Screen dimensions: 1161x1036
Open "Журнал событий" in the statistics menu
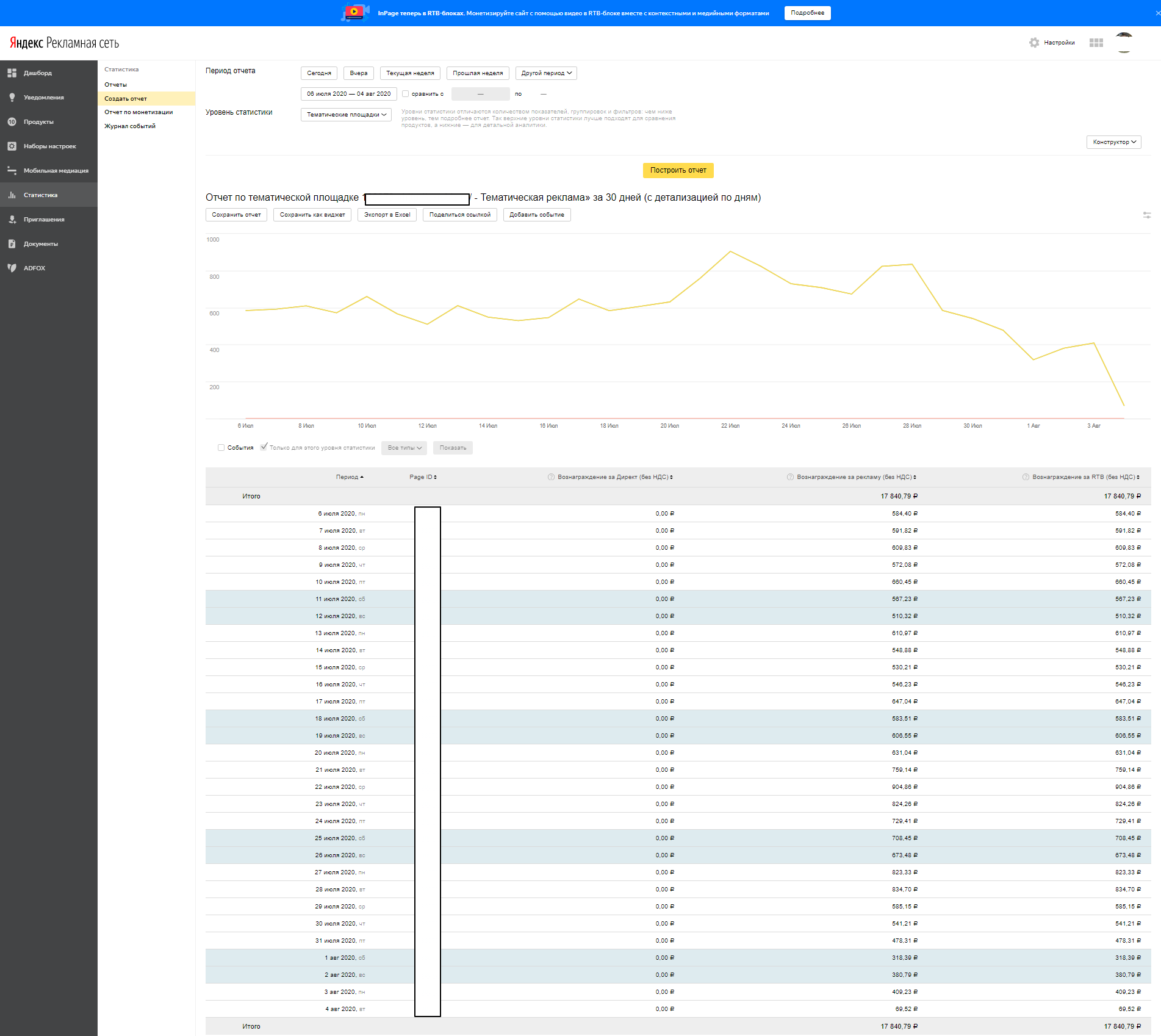tap(130, 126)
